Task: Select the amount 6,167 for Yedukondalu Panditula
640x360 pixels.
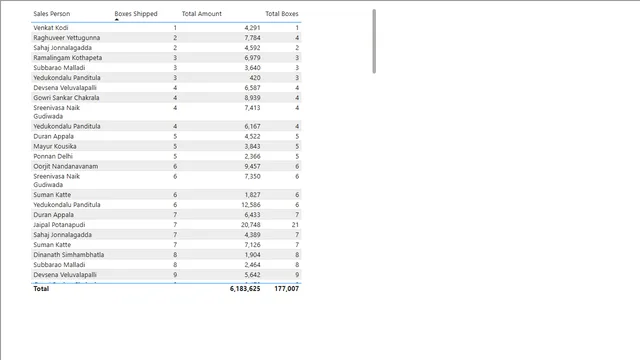Action: pyautogui.click(x=252, y=126)
